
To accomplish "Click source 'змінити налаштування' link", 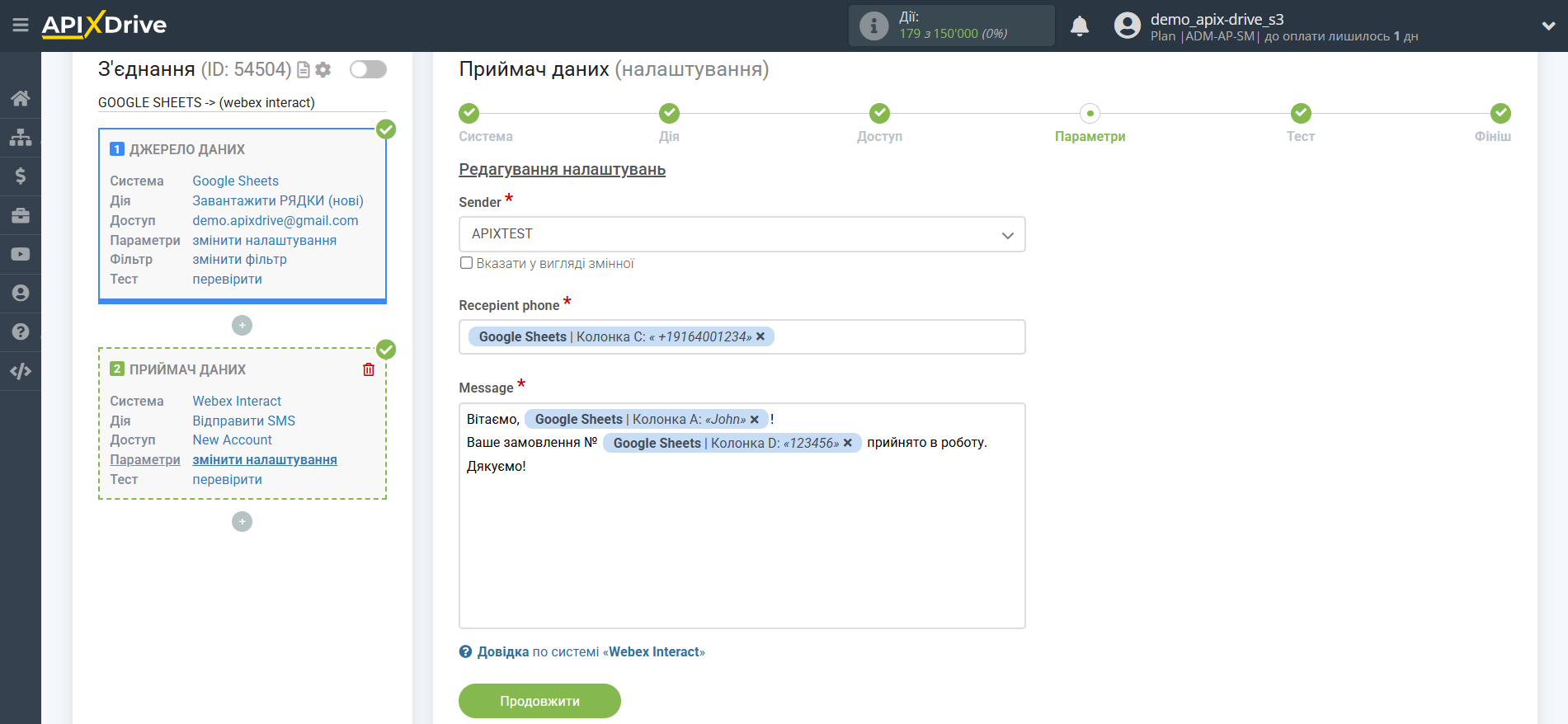I will [x=264, y=240].
